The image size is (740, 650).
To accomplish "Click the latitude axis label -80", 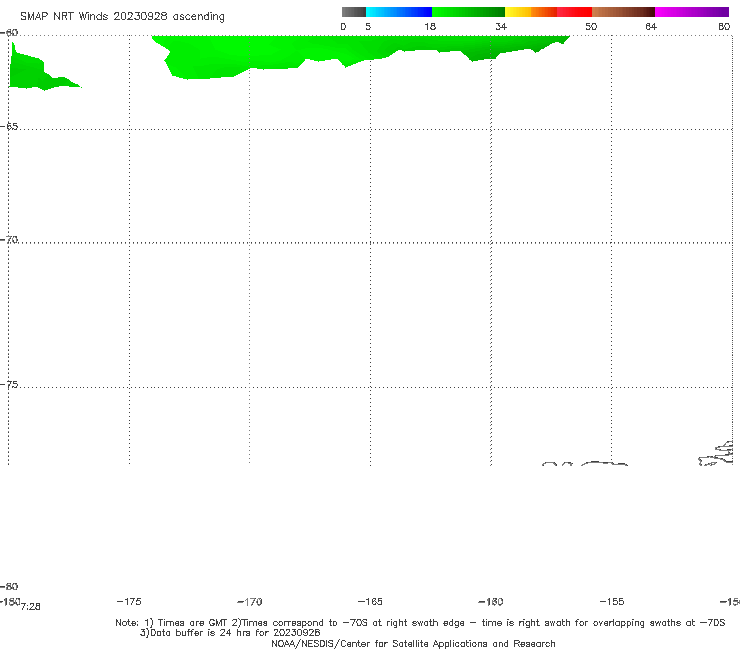I will tap(9, 586).
